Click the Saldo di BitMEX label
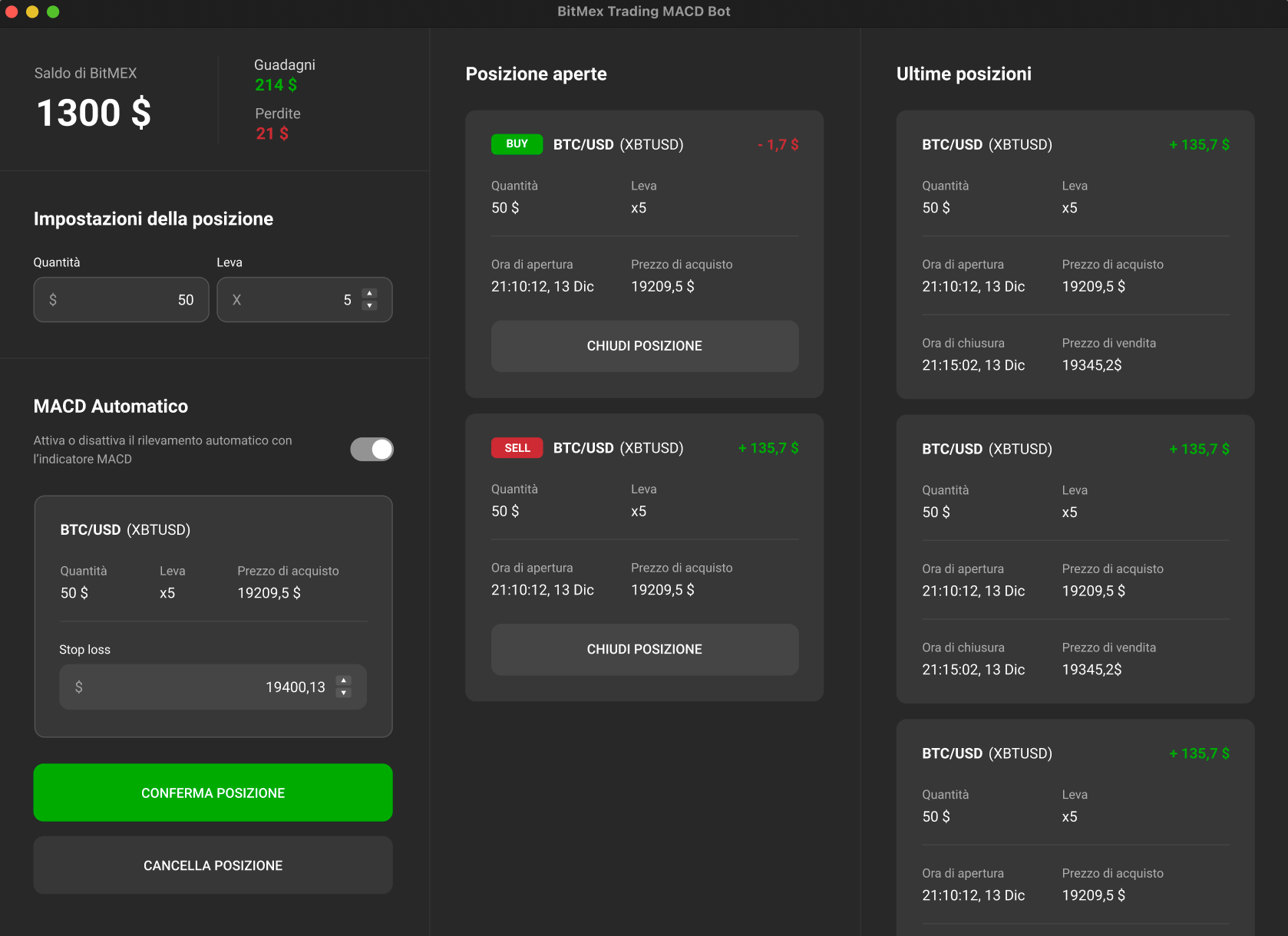This screenshot has height=936, width=1288. (x=85, y=73)
